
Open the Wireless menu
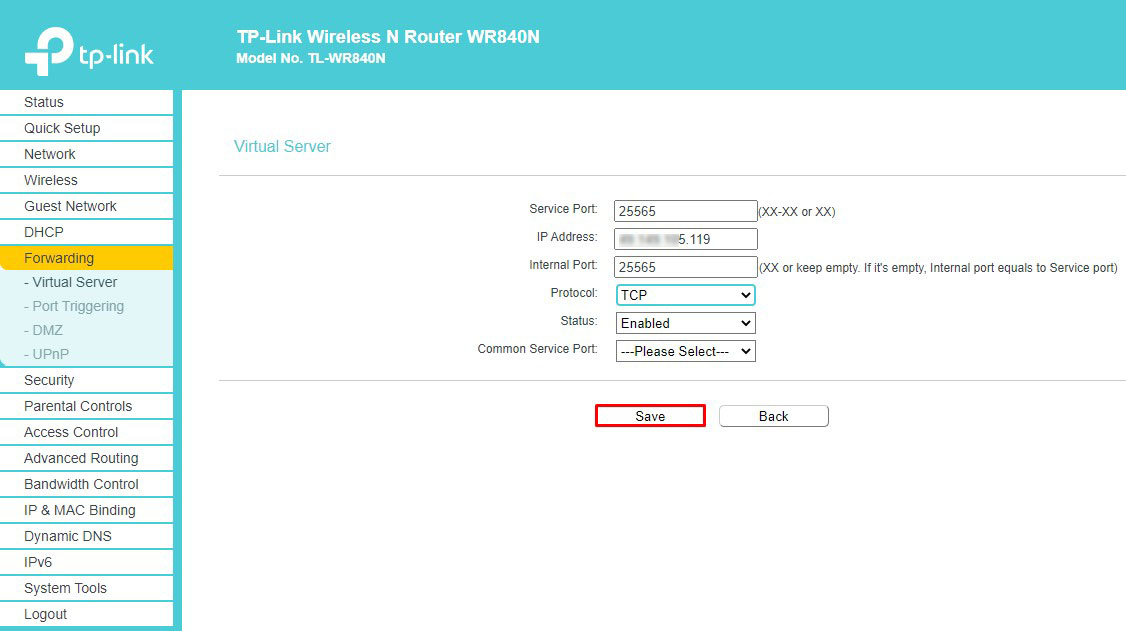click(x=86, y=179)
